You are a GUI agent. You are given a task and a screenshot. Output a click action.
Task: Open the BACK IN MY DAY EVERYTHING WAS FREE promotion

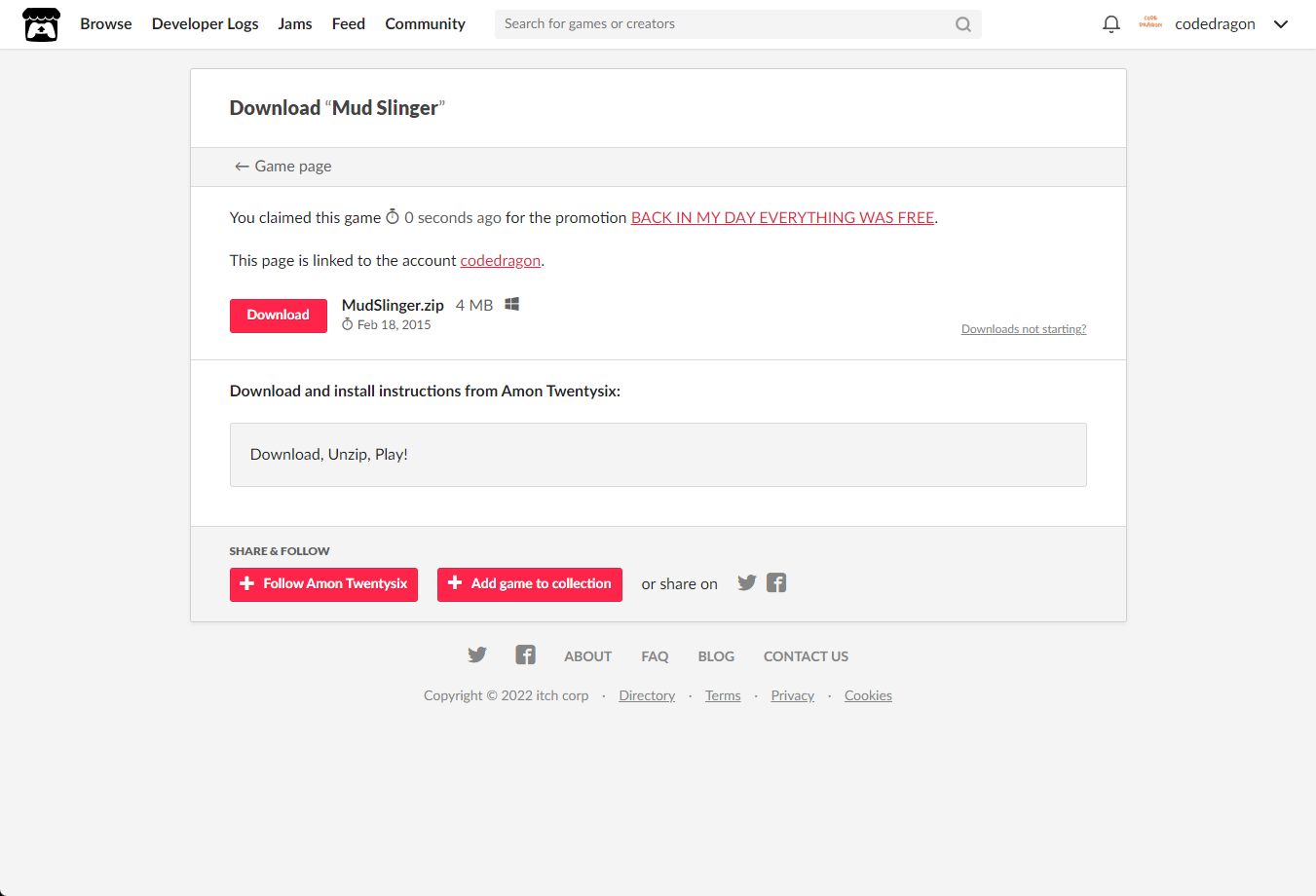pos(783,218)
